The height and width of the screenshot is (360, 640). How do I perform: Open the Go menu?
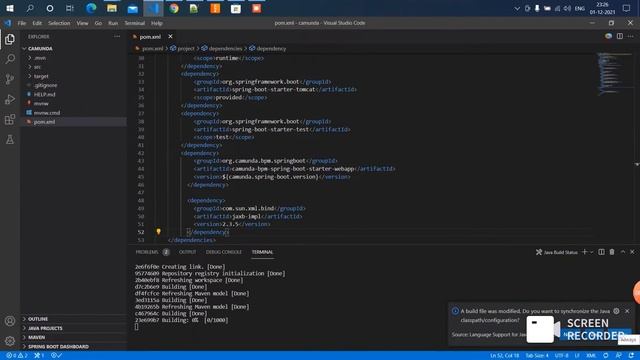tap(98, 23)
